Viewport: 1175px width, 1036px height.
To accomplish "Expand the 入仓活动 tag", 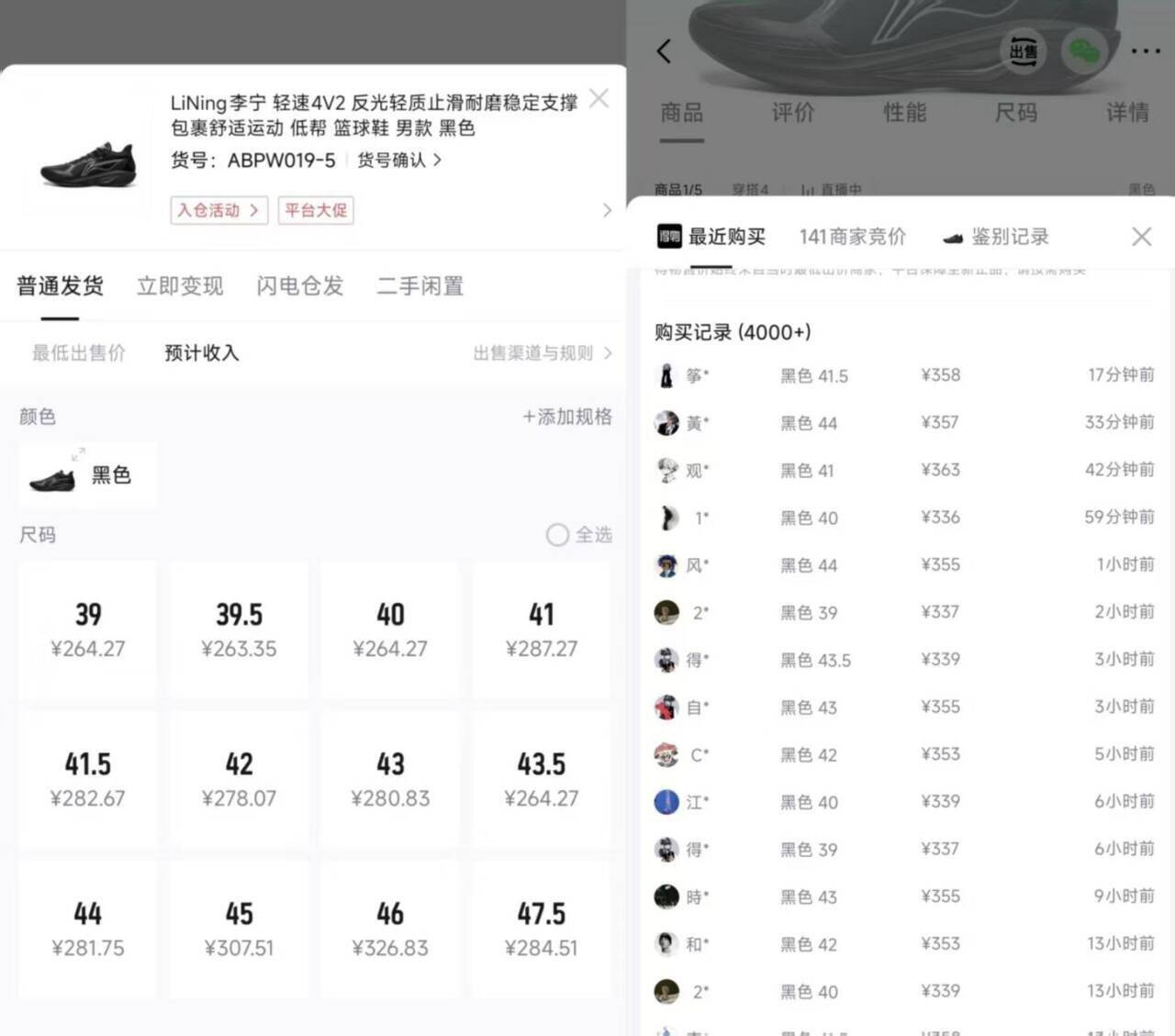I will [218, 210].
